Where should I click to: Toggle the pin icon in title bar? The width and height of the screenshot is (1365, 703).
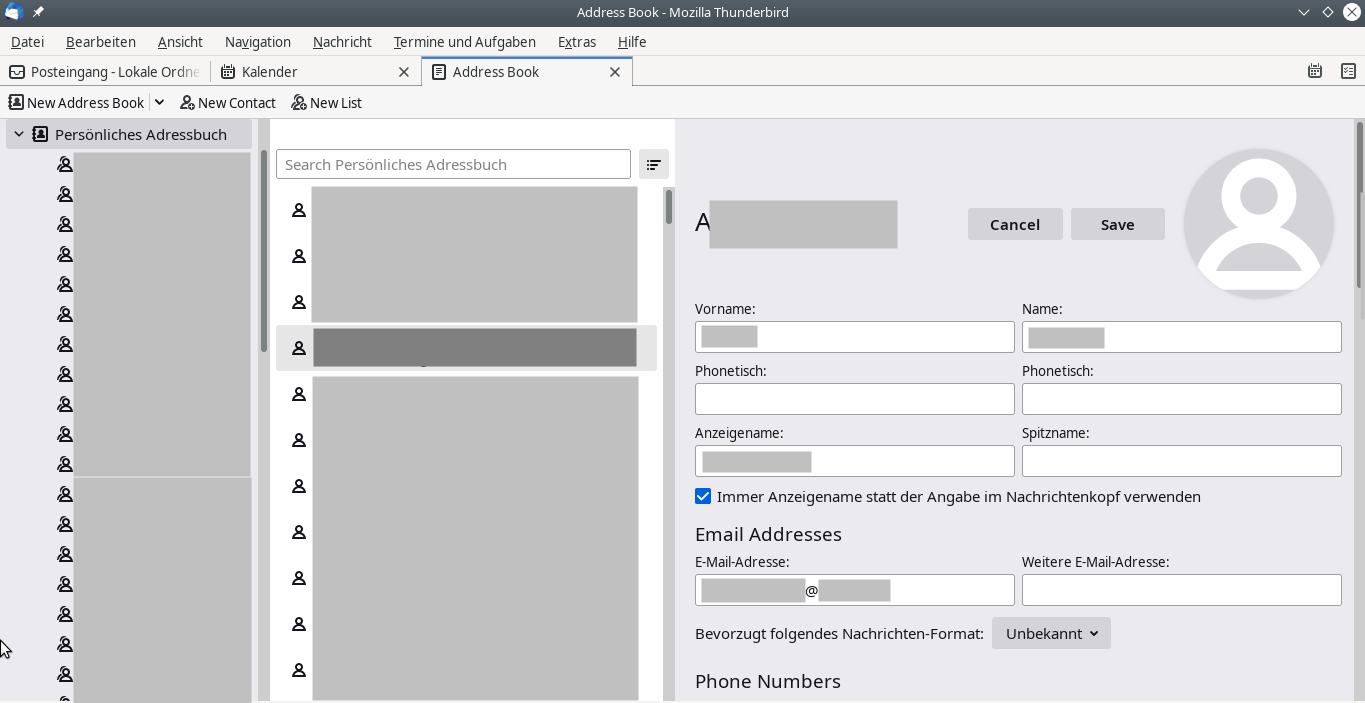pos(38,12)
